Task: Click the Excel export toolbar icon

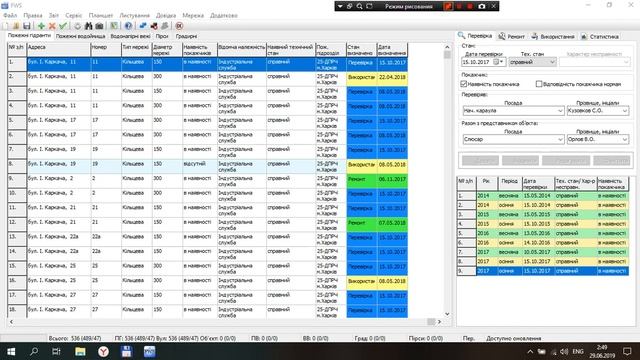Action: point(114,26)
